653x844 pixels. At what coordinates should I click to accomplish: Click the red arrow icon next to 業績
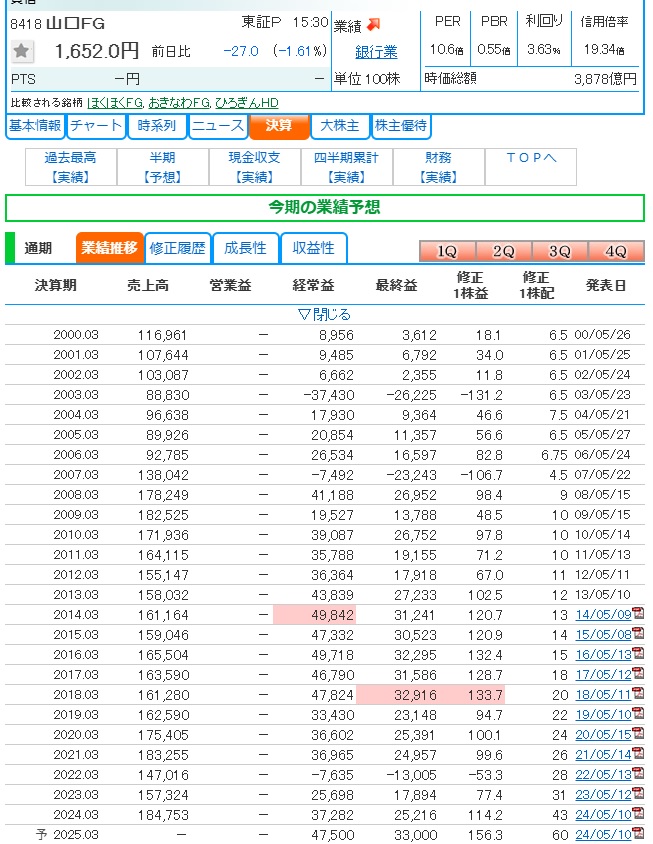[373, 24]
